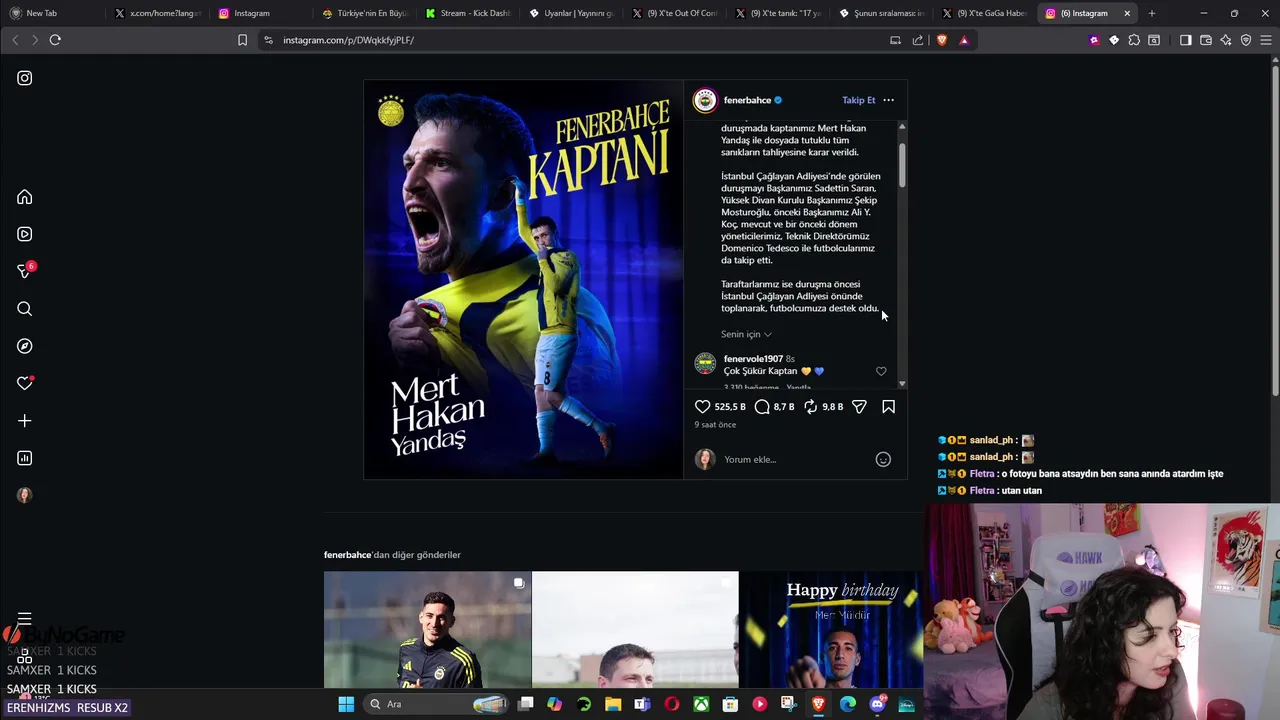Share this page from address bar
Image resolution: width=1280 pixels, height=720 pixels.
[918, 40]
